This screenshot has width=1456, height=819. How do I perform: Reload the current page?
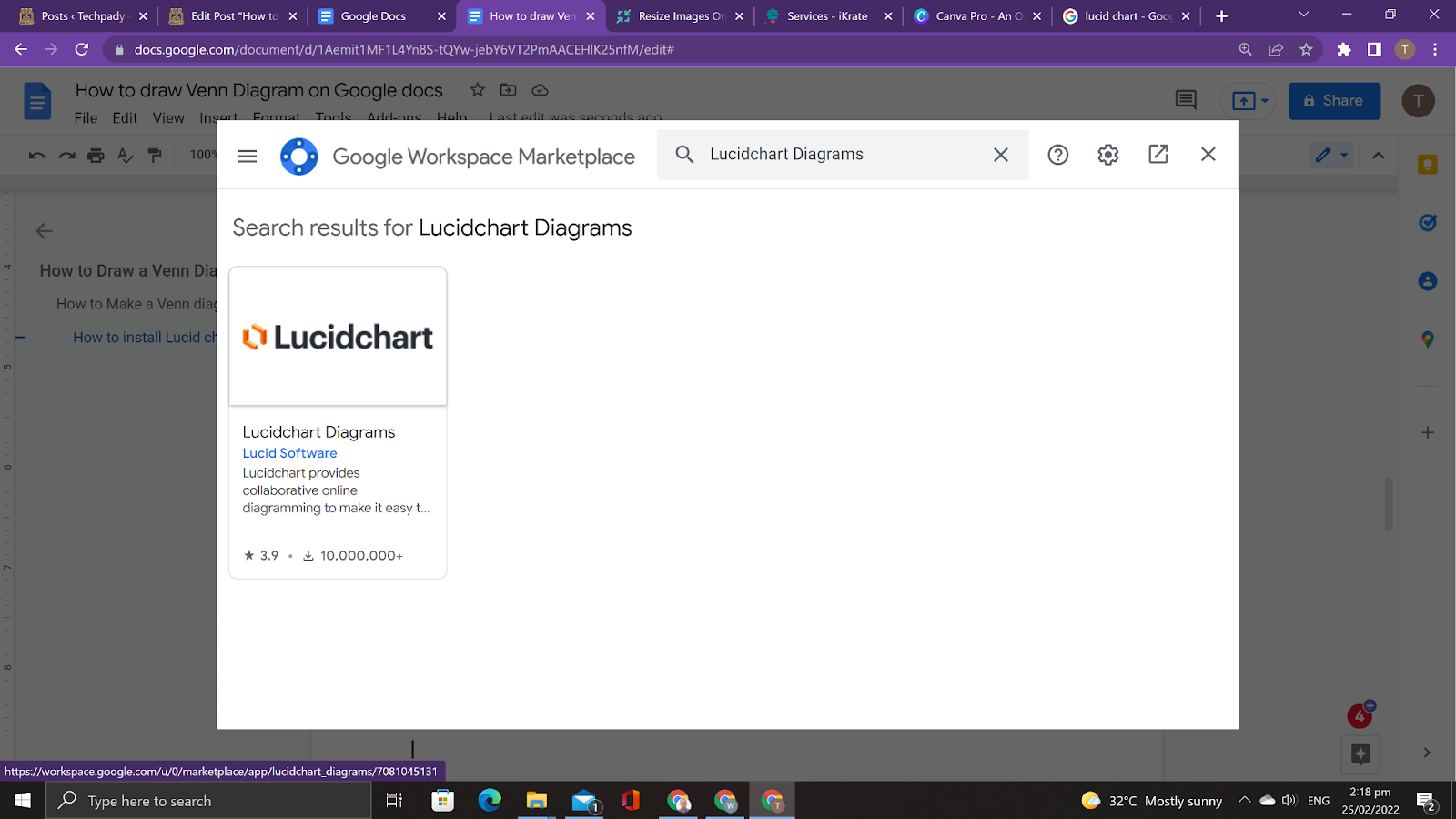tap(82, 50)
